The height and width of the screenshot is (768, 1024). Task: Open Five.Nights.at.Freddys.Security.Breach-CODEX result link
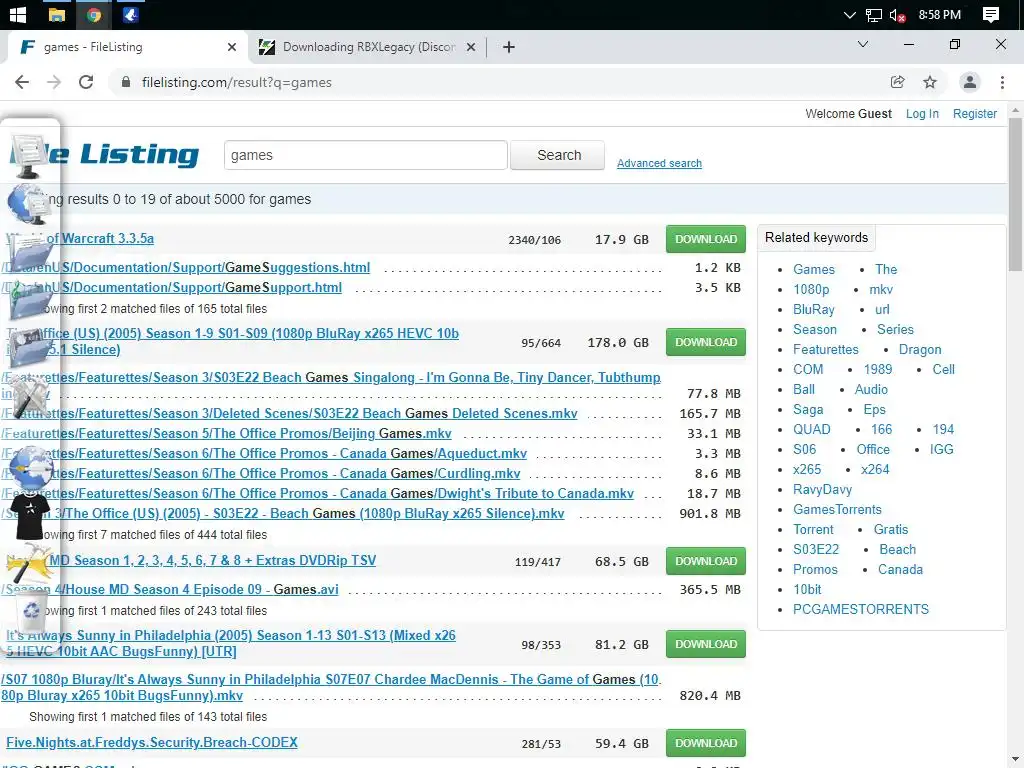[152, 743]
